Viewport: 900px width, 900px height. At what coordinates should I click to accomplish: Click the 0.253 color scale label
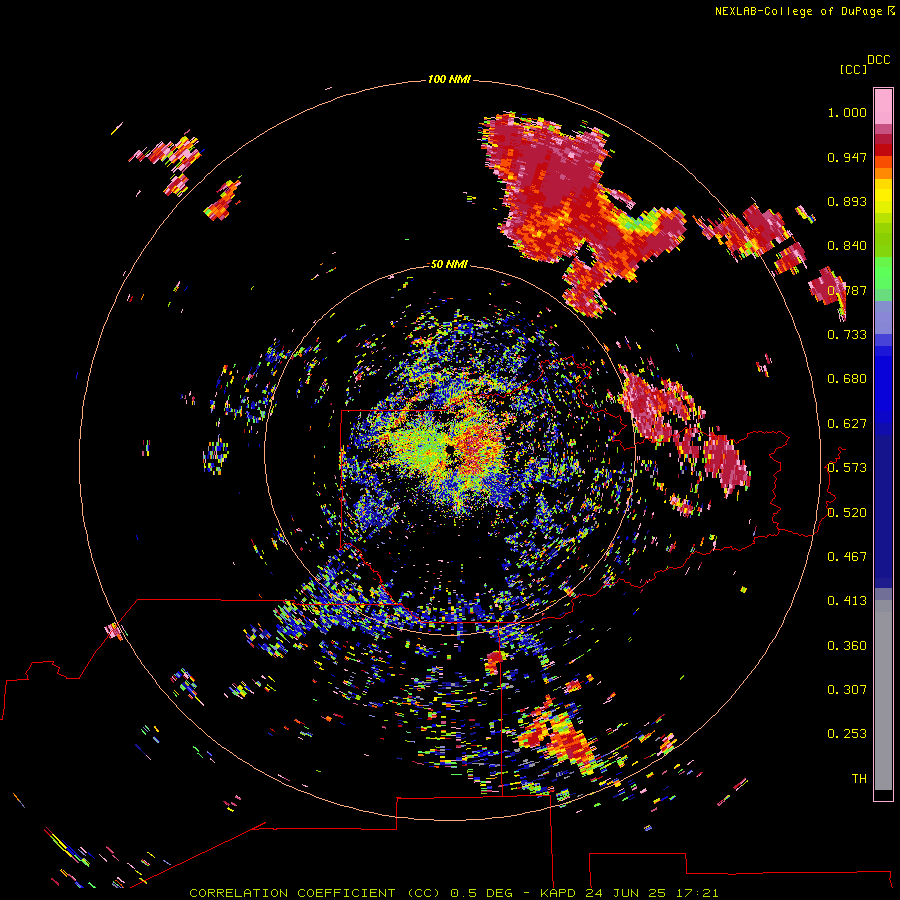847,734
